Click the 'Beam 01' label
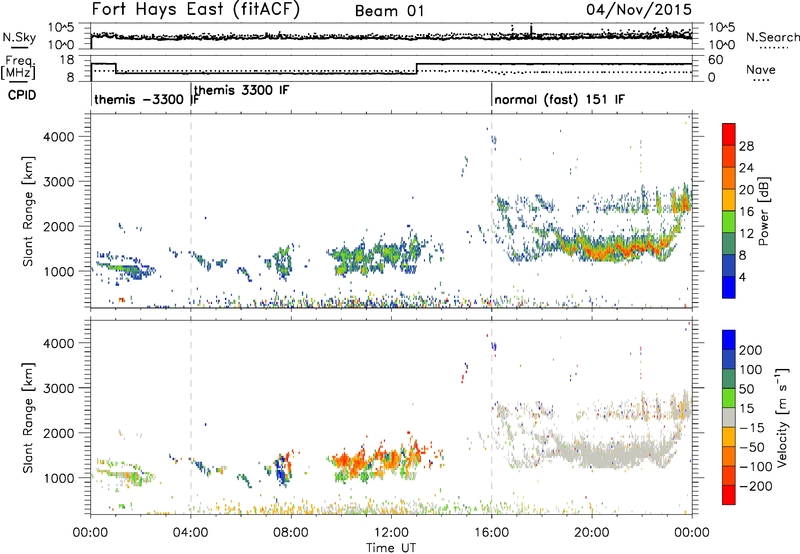The image size is (800, 554). (x=389, y=11)
